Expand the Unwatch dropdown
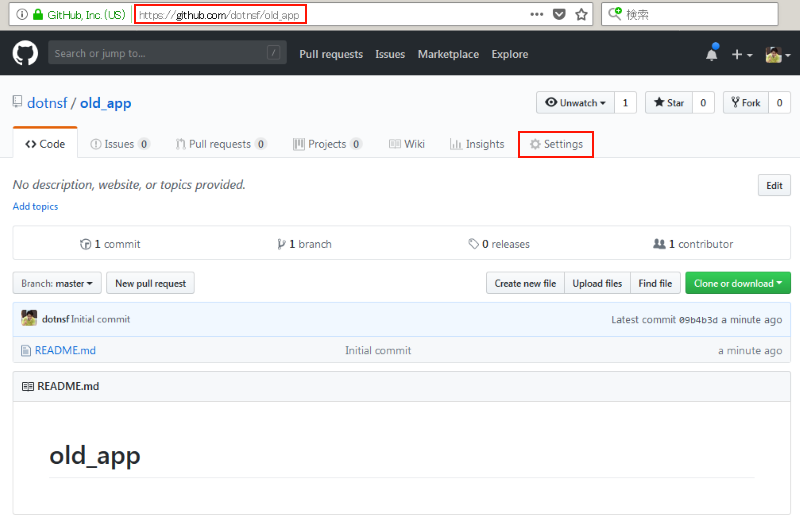Viewport: 800px width, 522px height. click(x=576, y=103)
